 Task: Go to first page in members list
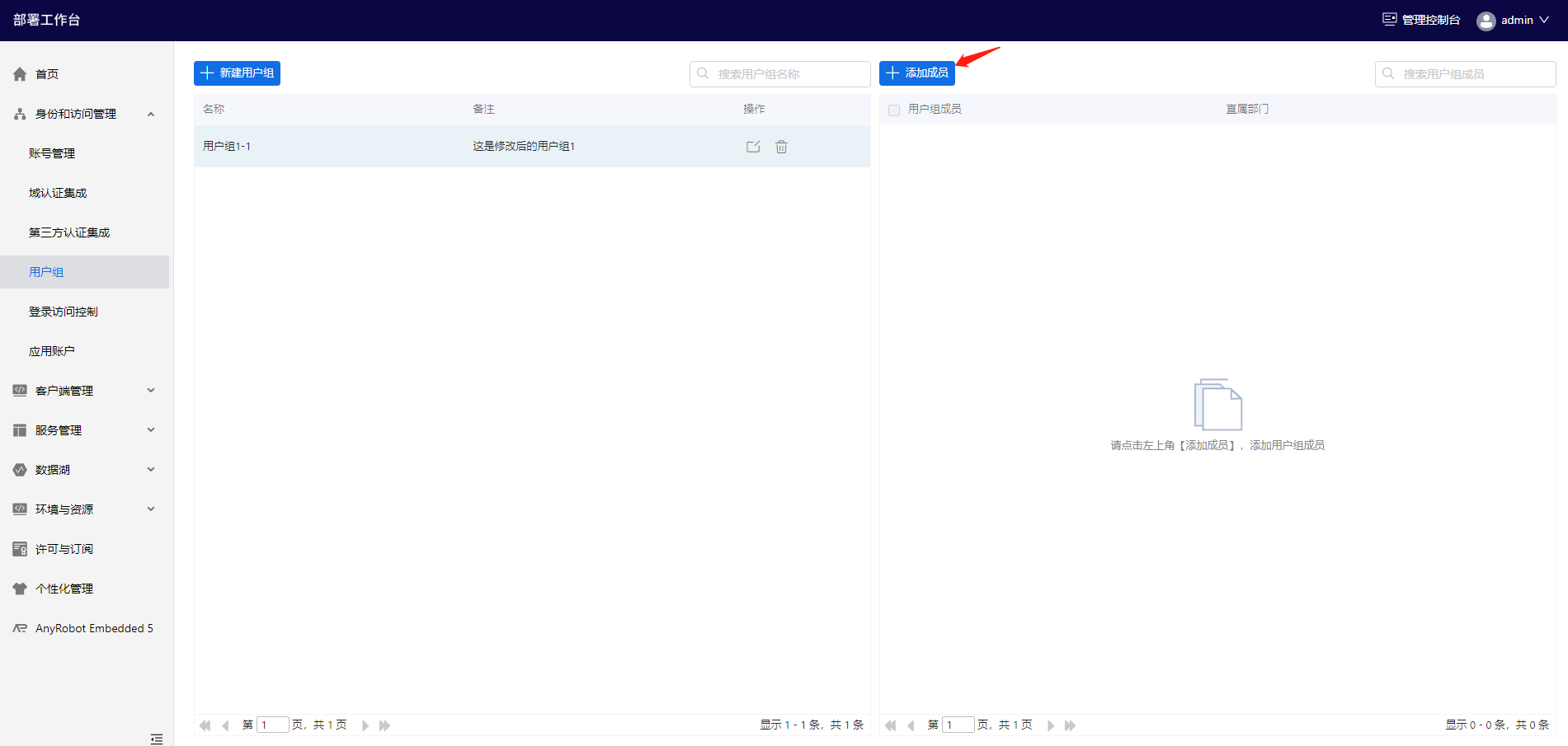click(891, 725)
